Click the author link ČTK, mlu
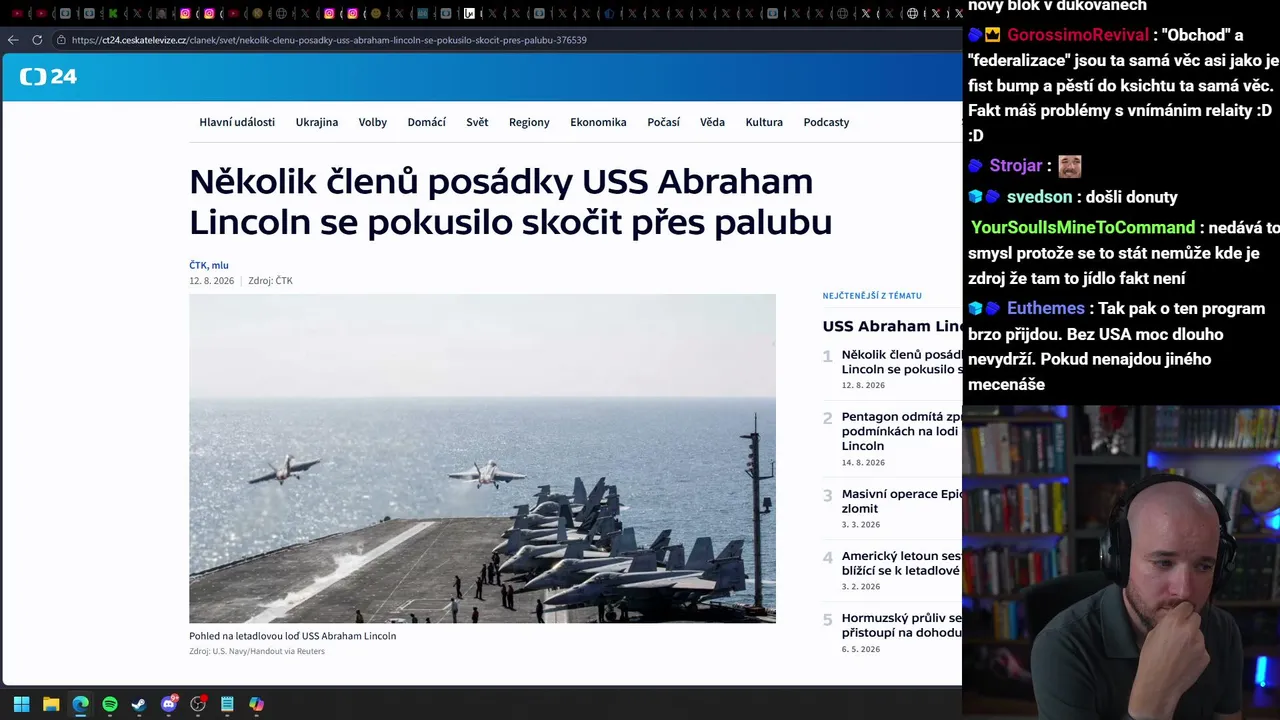The height and width of the screenshot is (720, 1280). coord(209,265)
